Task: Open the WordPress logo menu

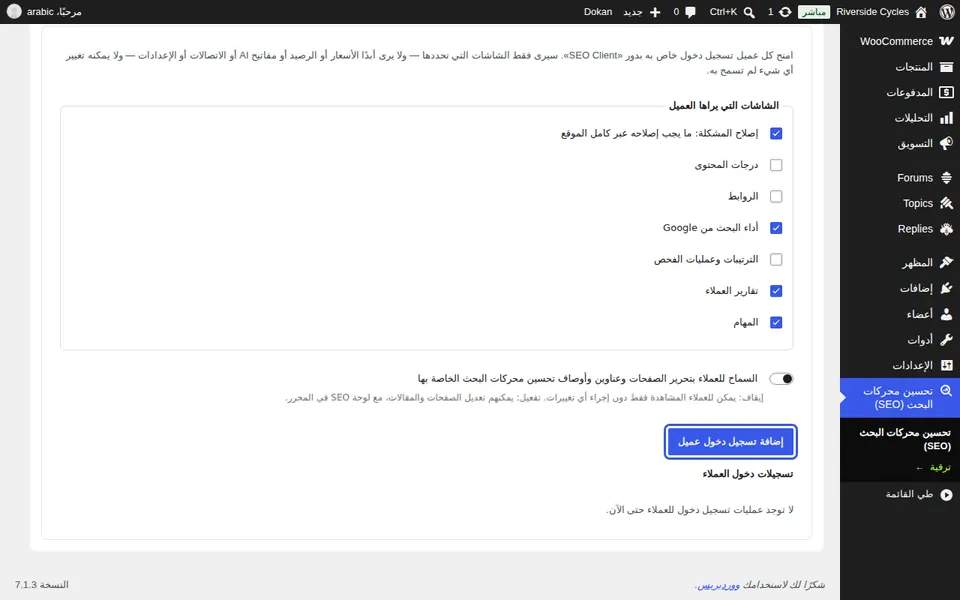Action: 947,12
